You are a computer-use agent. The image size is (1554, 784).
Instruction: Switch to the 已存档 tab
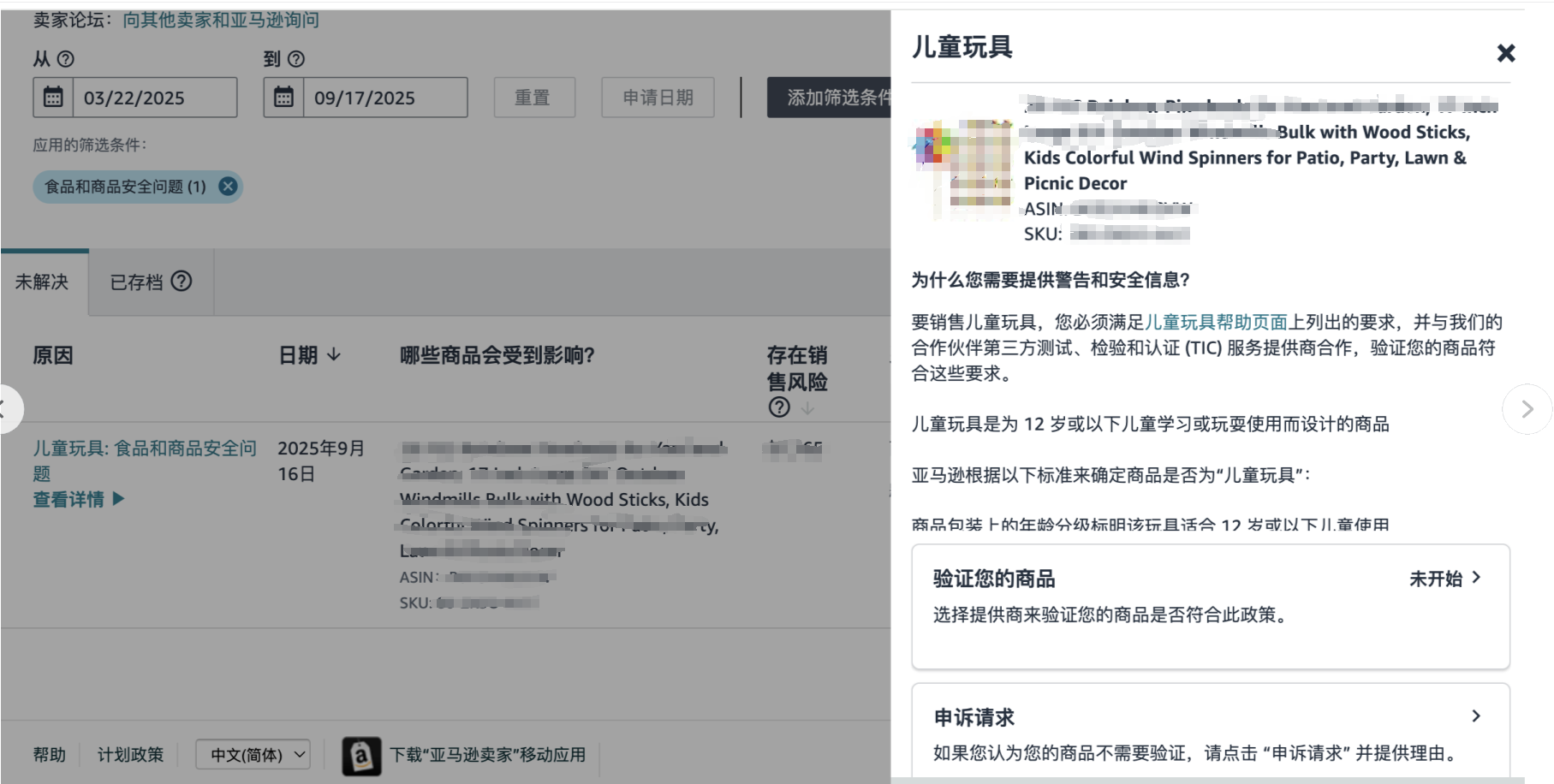136,282
